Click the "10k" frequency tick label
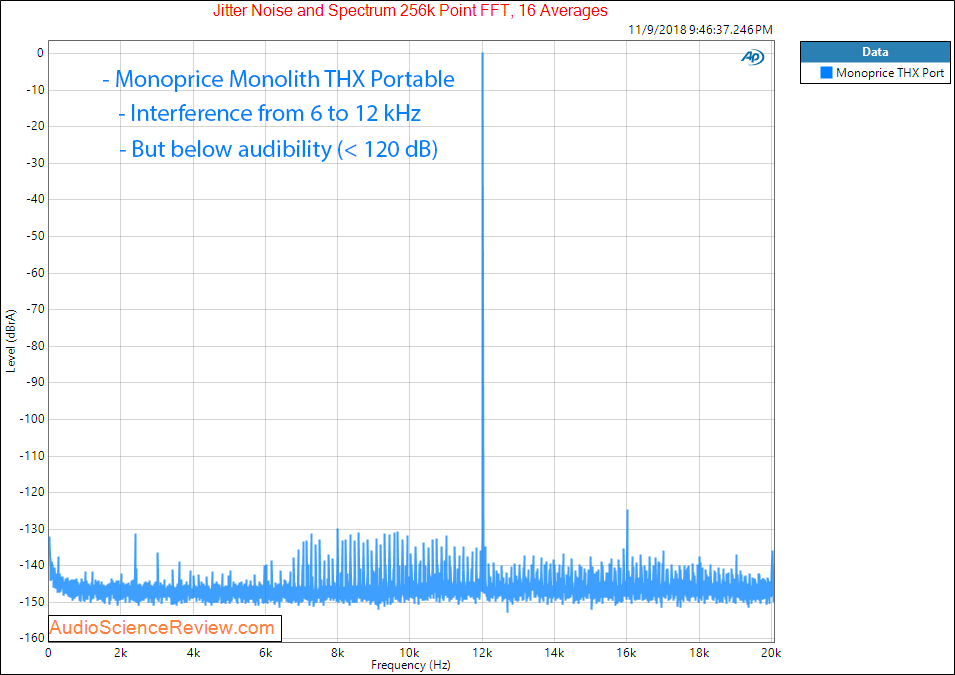The width and height of the screenshot is (955, 675). (409, 652)
